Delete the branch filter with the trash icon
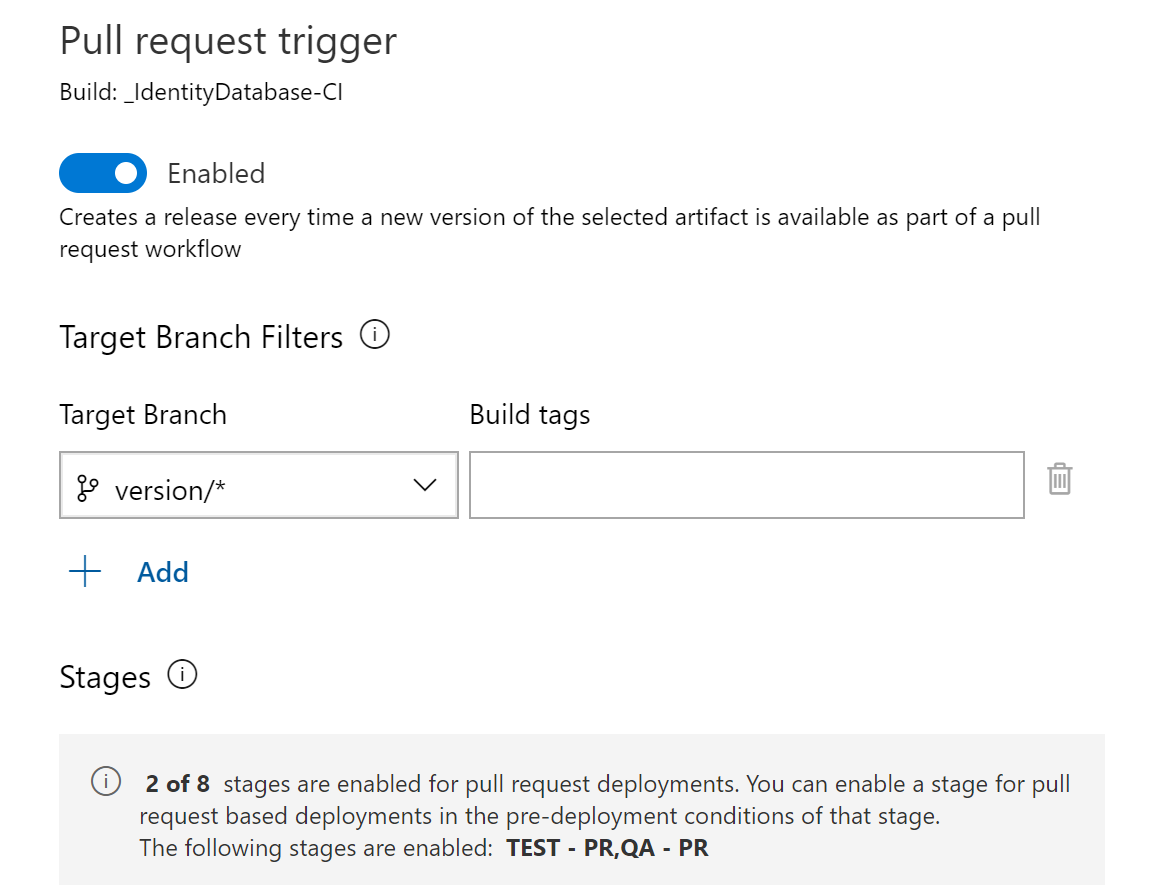 [x=1059, y=480]
